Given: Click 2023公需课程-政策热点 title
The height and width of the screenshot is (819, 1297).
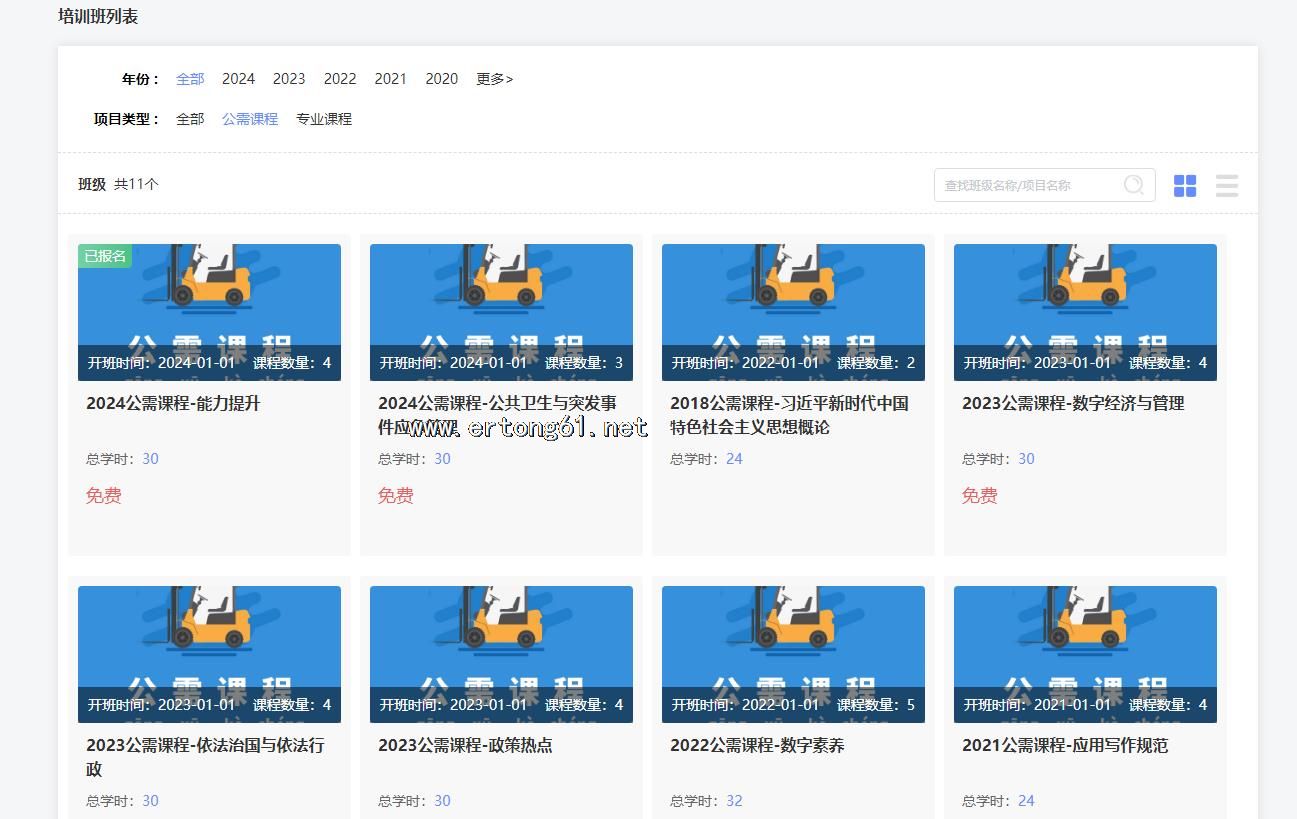Looking at the screenshot, I should coord(465,745).
